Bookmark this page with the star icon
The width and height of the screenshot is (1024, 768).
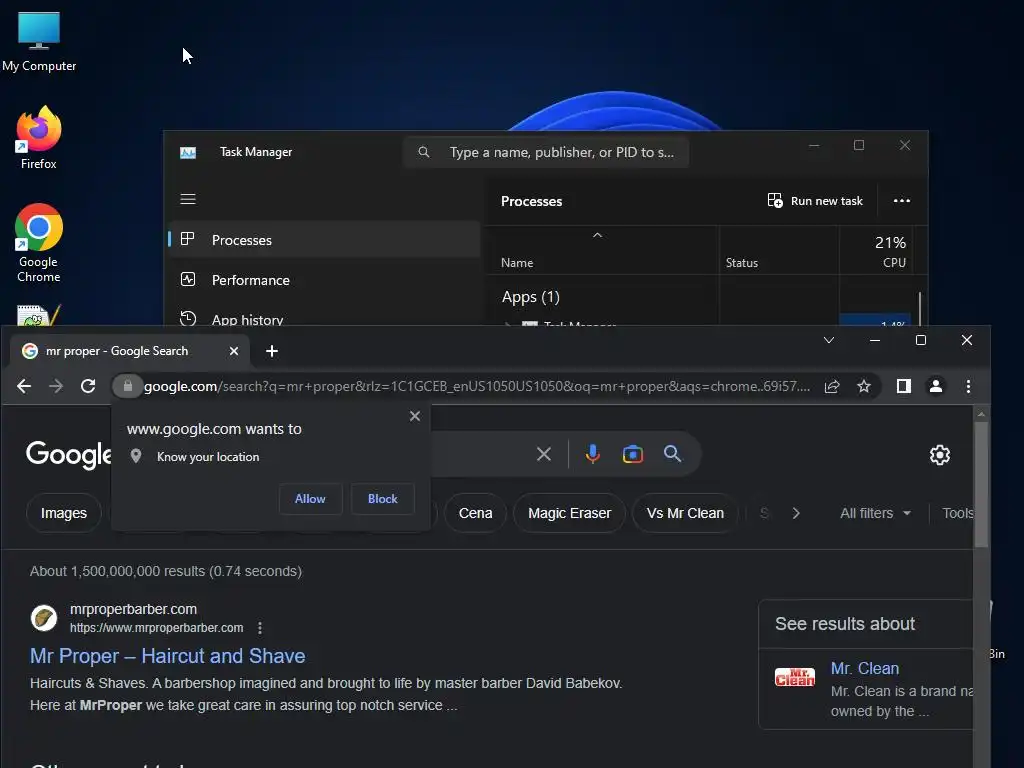pyautogui.click(x=864, y=387)
